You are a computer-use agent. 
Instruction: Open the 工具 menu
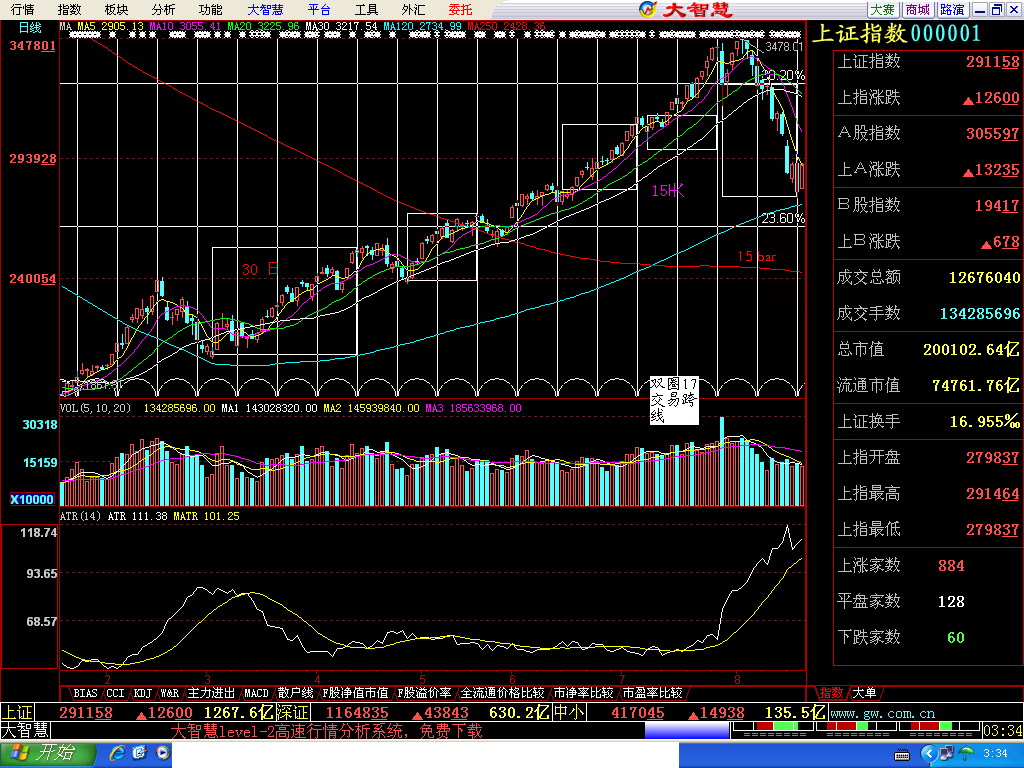pyautogui.click(x=366, y=9)
